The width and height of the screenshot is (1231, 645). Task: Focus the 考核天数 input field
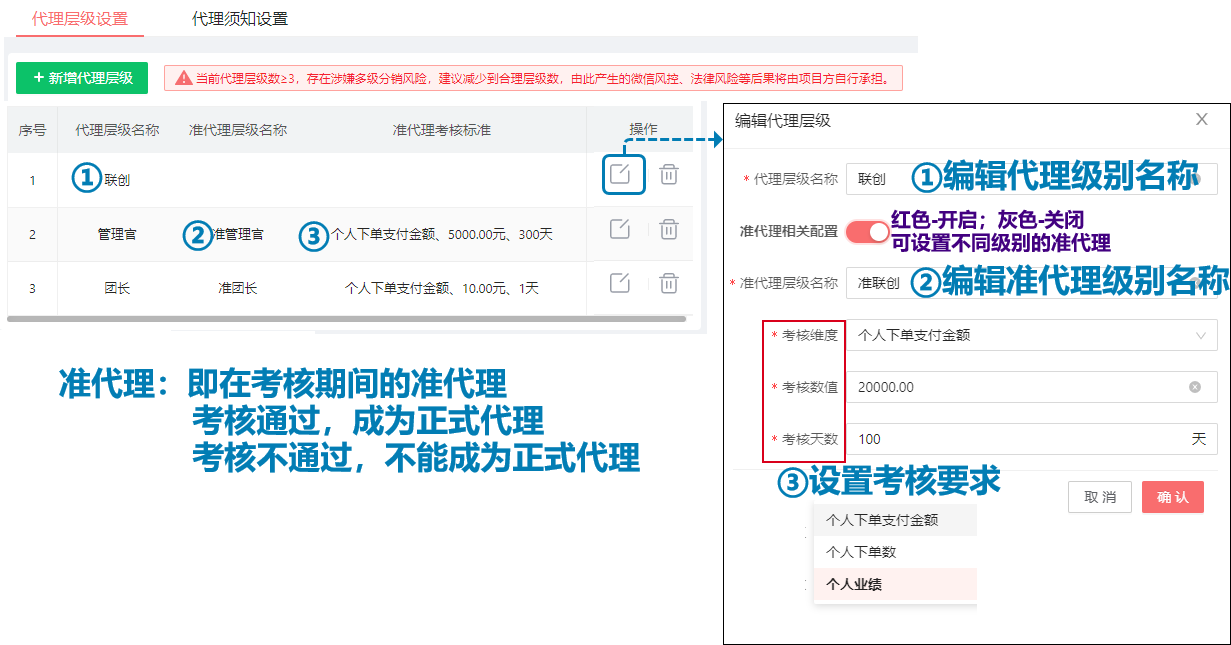tap(1015, 439)
